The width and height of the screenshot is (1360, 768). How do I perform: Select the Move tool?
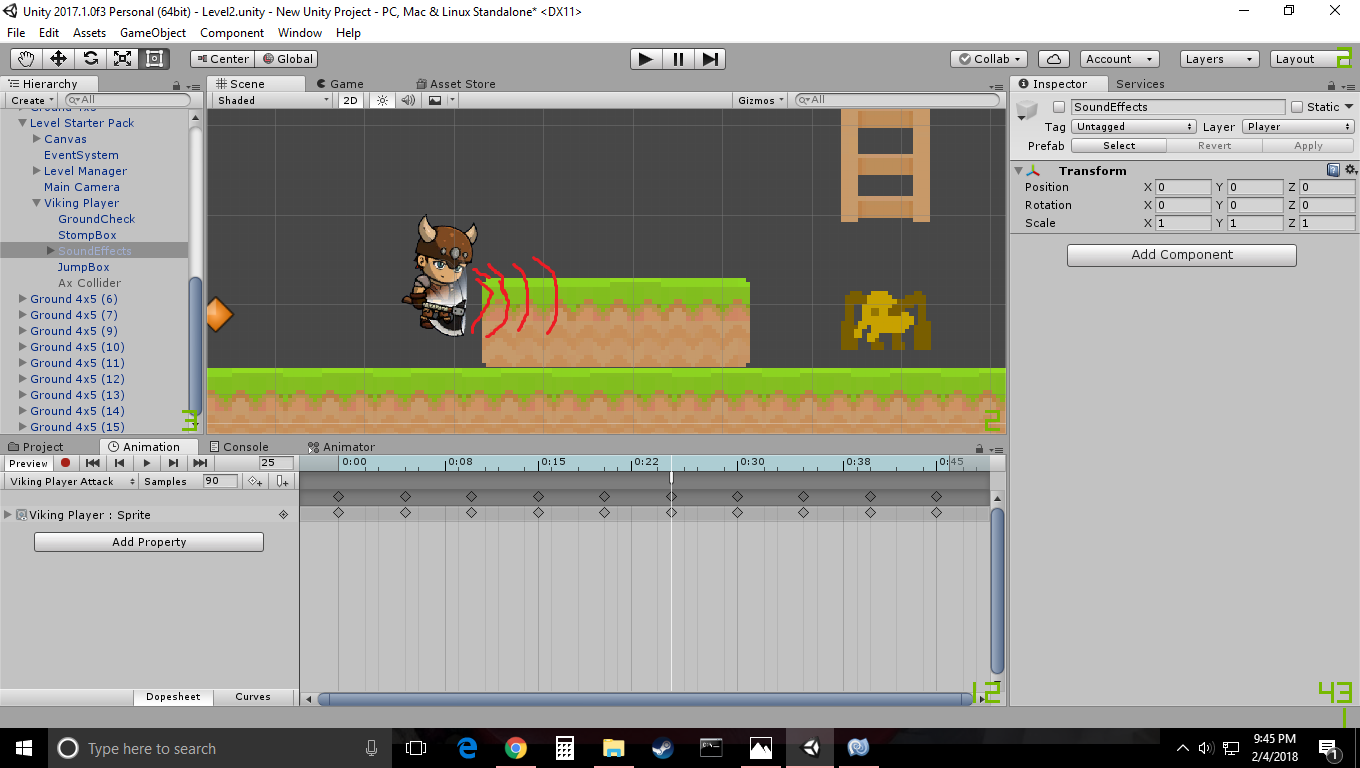58,59
